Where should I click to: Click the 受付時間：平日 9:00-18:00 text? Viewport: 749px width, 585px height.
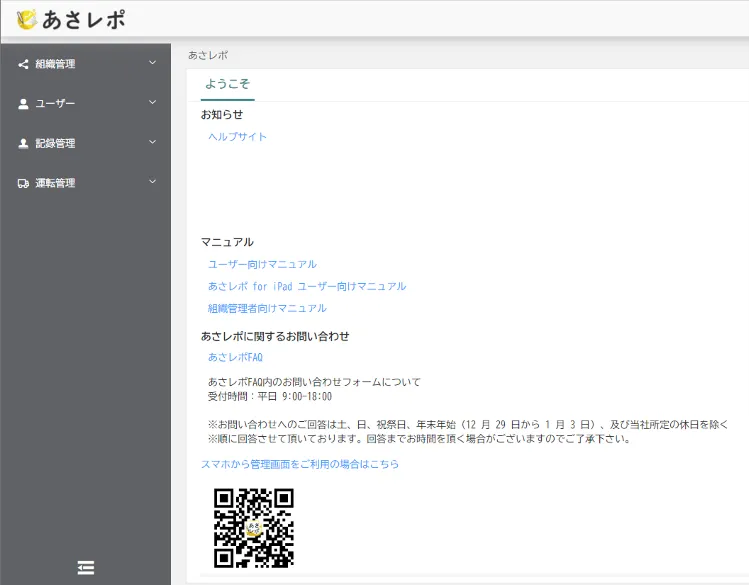click(x=270, y=396)
